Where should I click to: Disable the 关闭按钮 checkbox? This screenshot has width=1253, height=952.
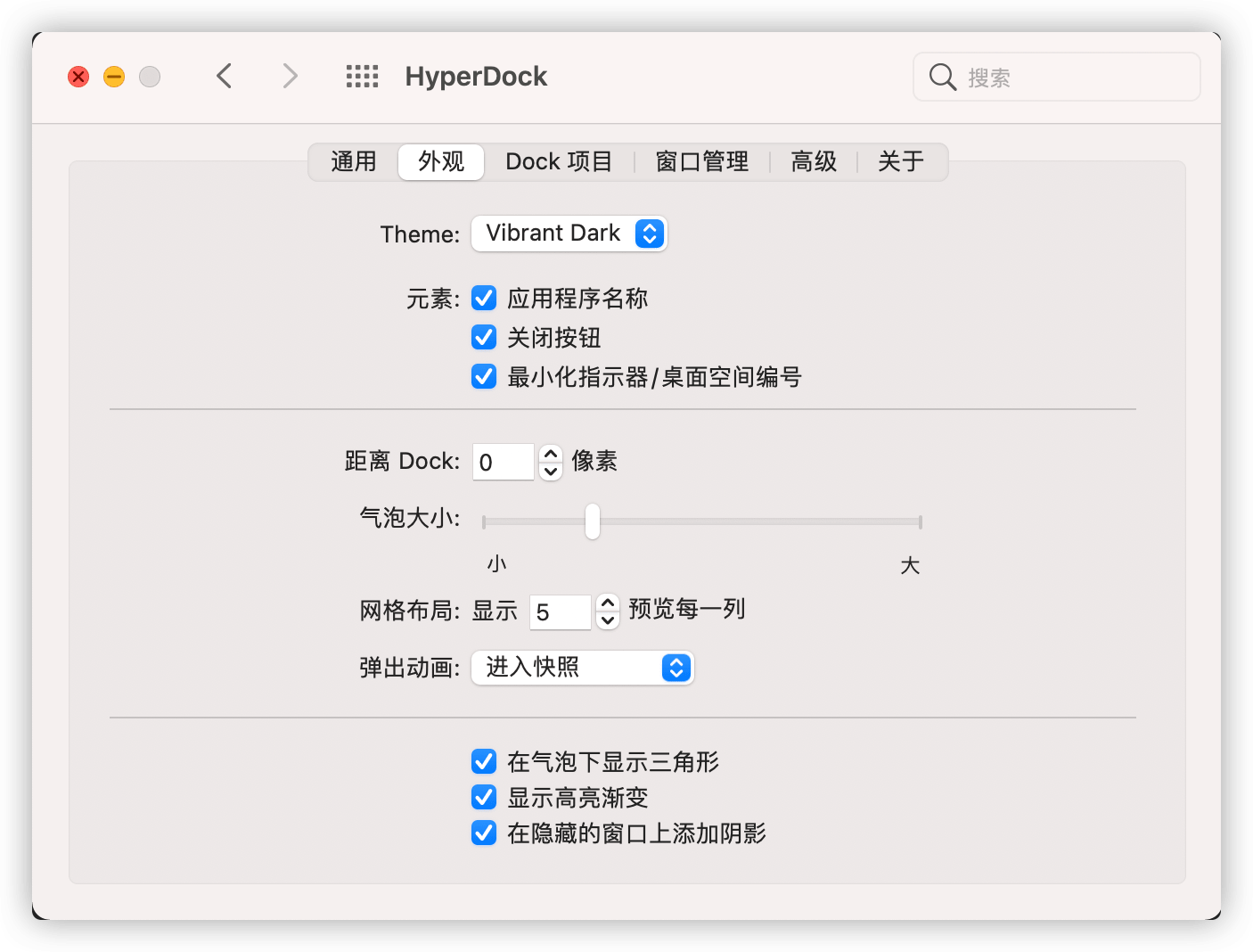(484, 337)
